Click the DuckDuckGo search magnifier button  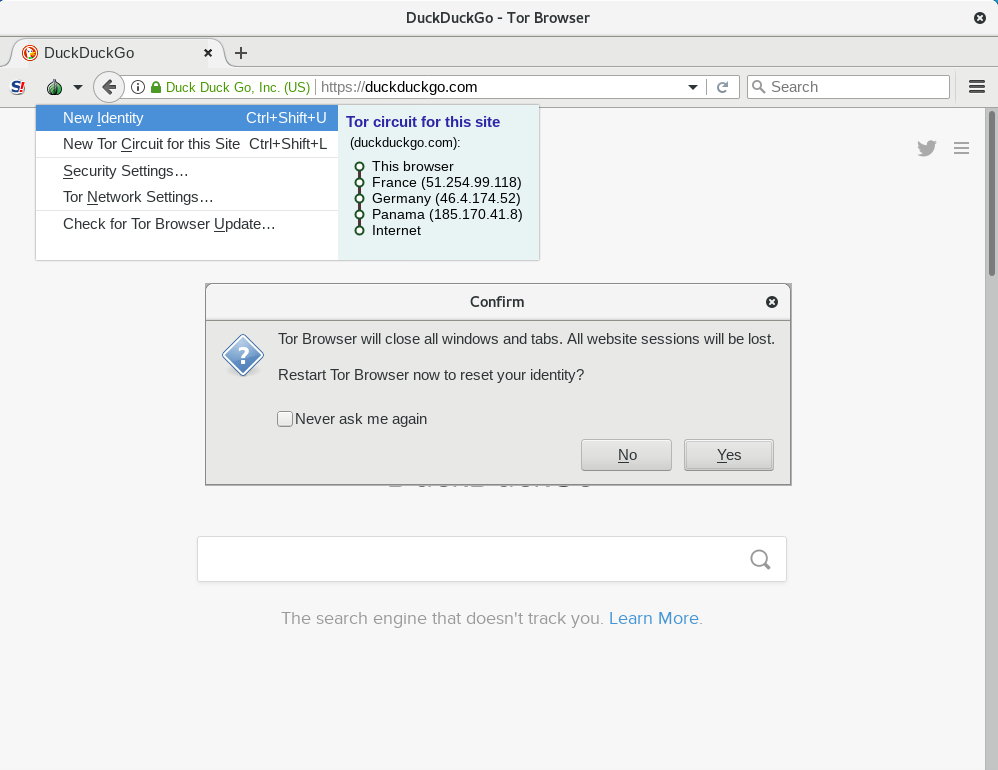760,559
